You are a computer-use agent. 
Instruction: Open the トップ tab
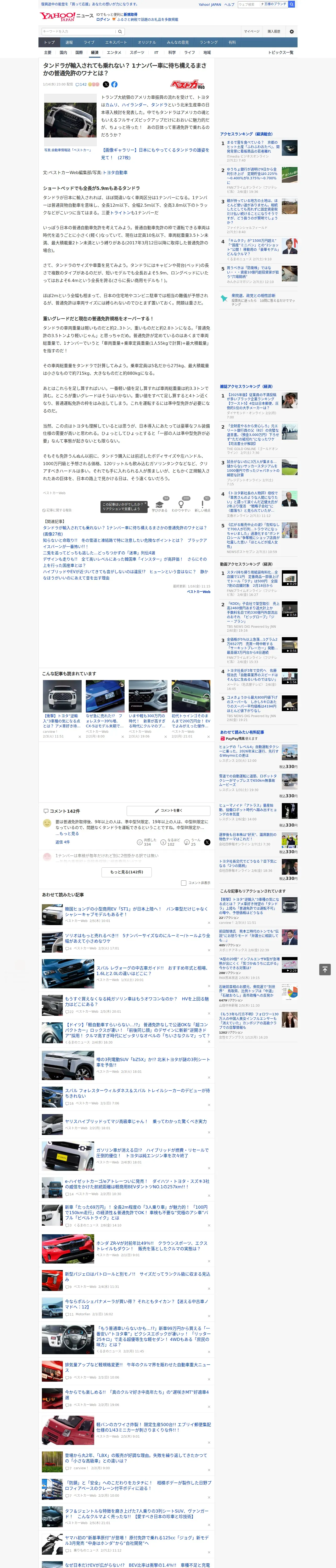tap(49, 43)
